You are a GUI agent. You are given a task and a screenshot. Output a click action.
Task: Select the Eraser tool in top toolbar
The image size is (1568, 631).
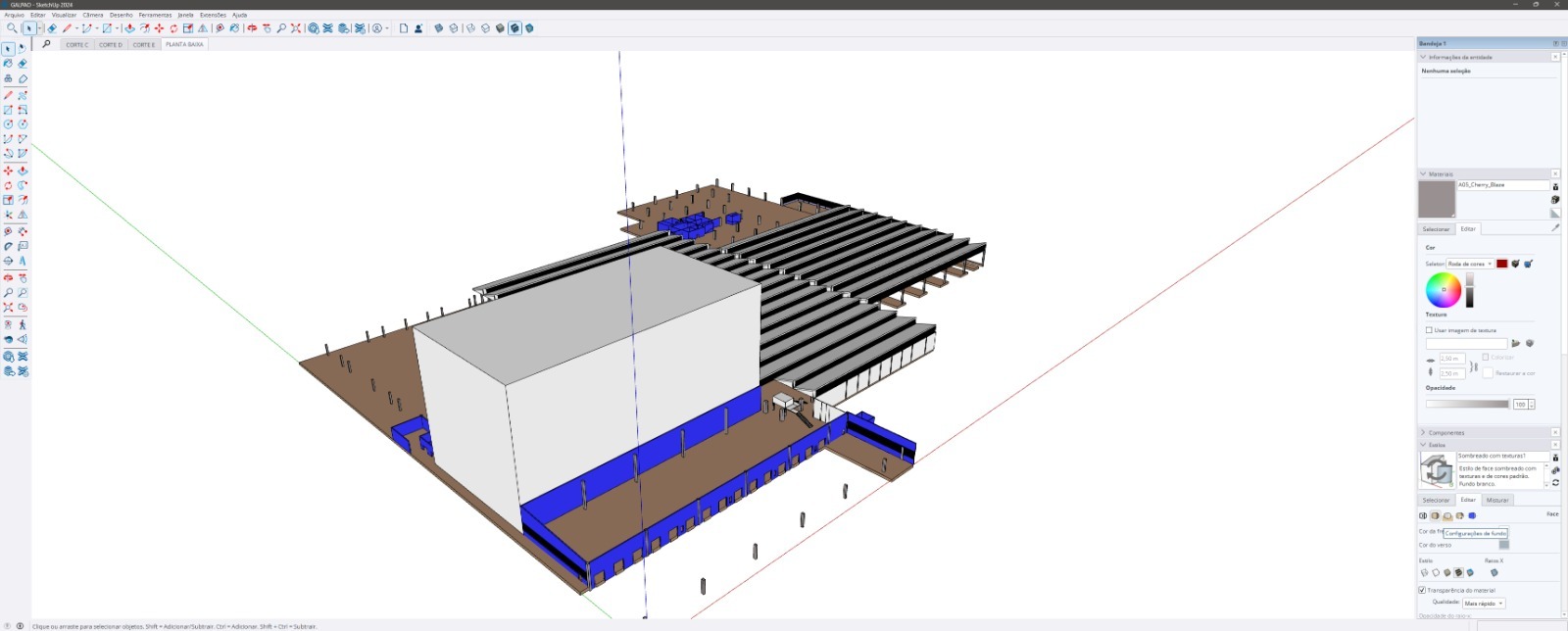point(53,28)
